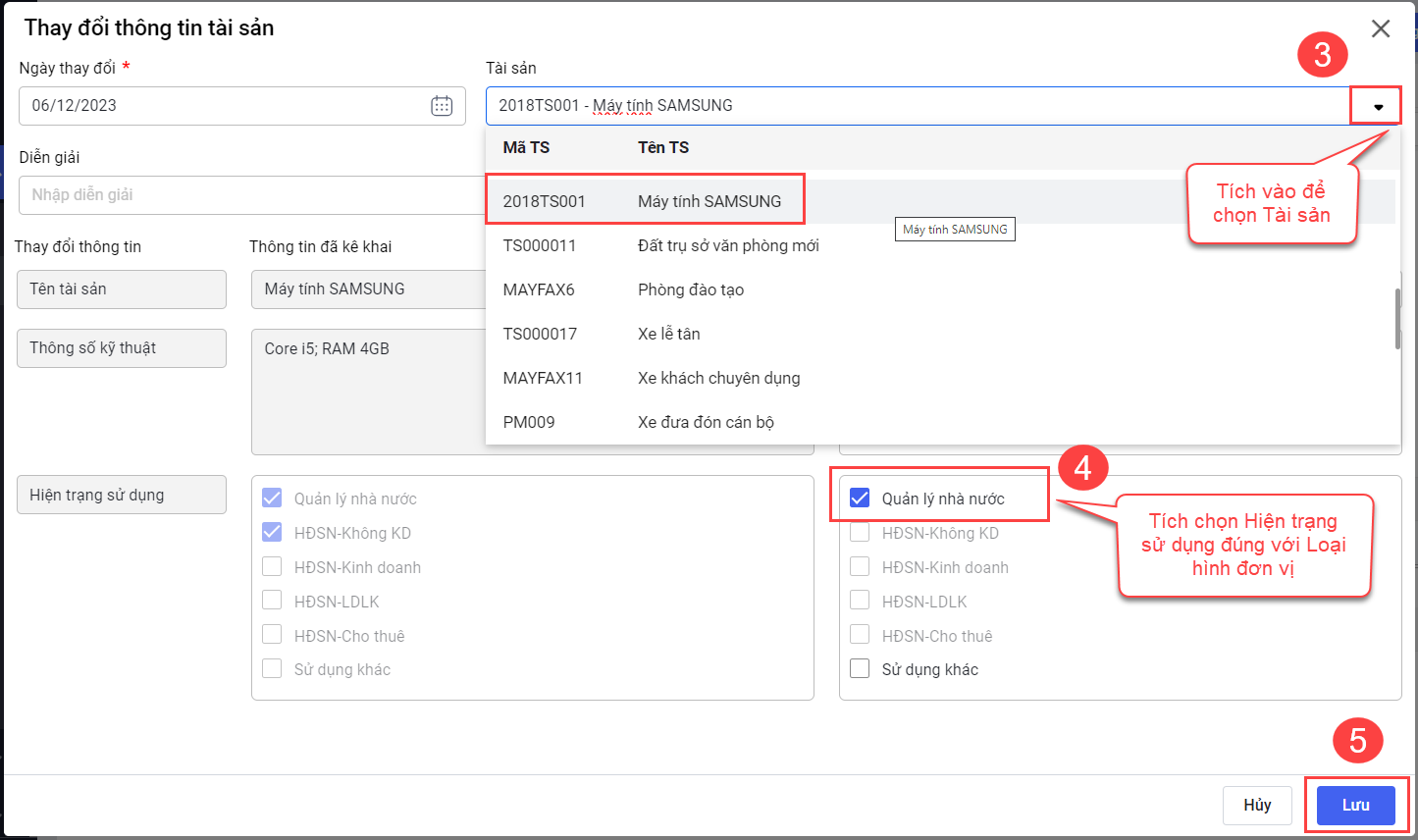This screenshot has height=840, width=1418.
Task: Expand the Tài sản dropdown arrow
Action: coord(1378,106)
